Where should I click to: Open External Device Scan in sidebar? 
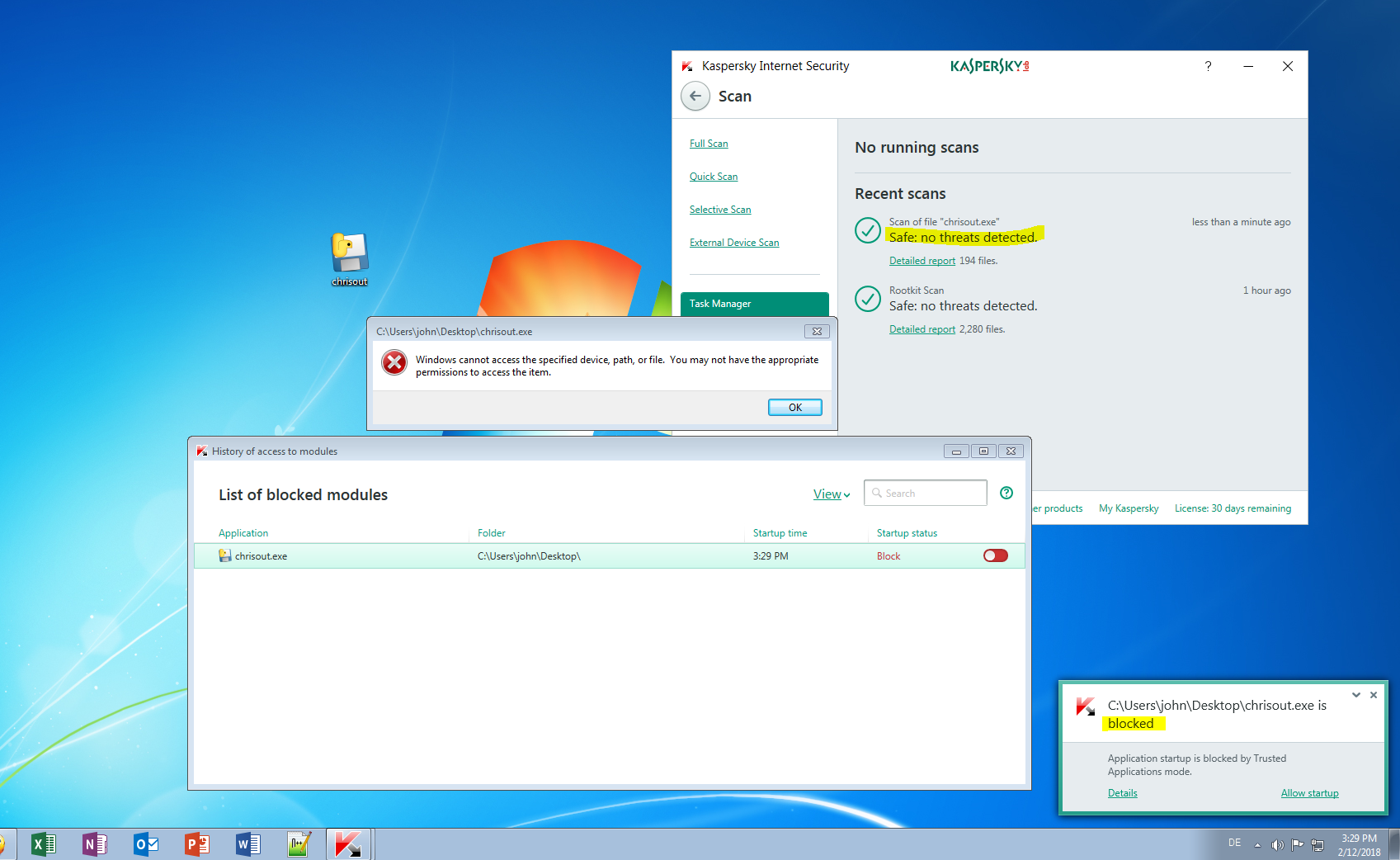[x=734, y=243]
